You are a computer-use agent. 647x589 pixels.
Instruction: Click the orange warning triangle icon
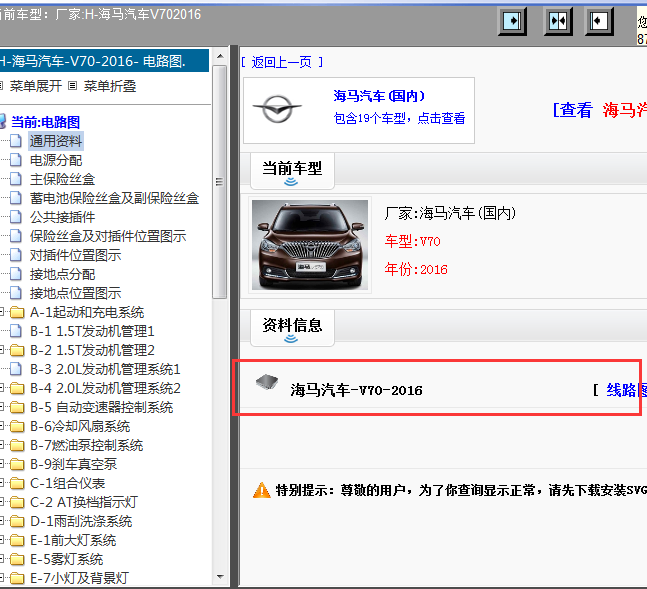pos(262,490)
